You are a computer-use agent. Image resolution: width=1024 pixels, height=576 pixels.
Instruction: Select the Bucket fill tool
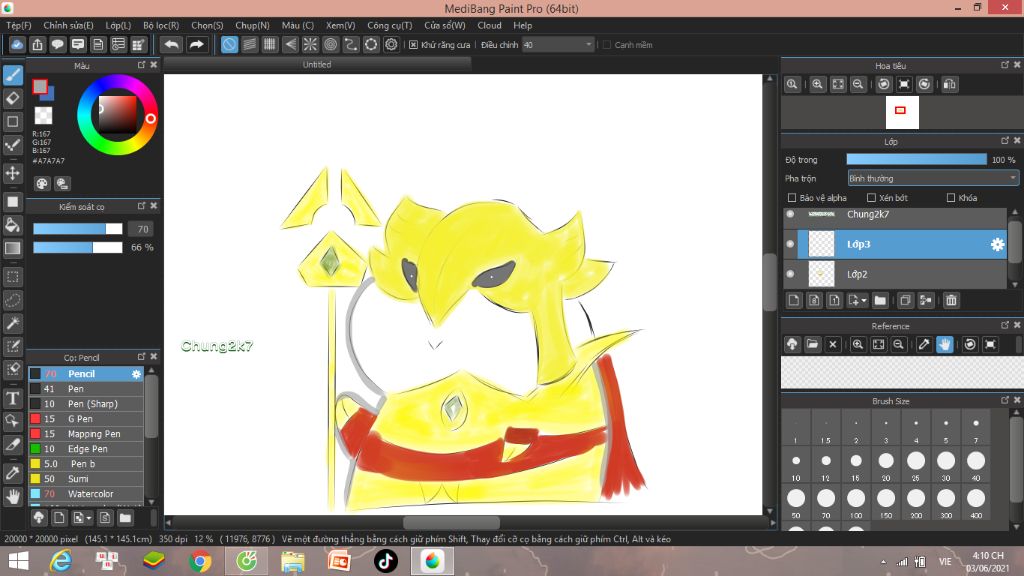pyautogui.click(x=12, y=225)
